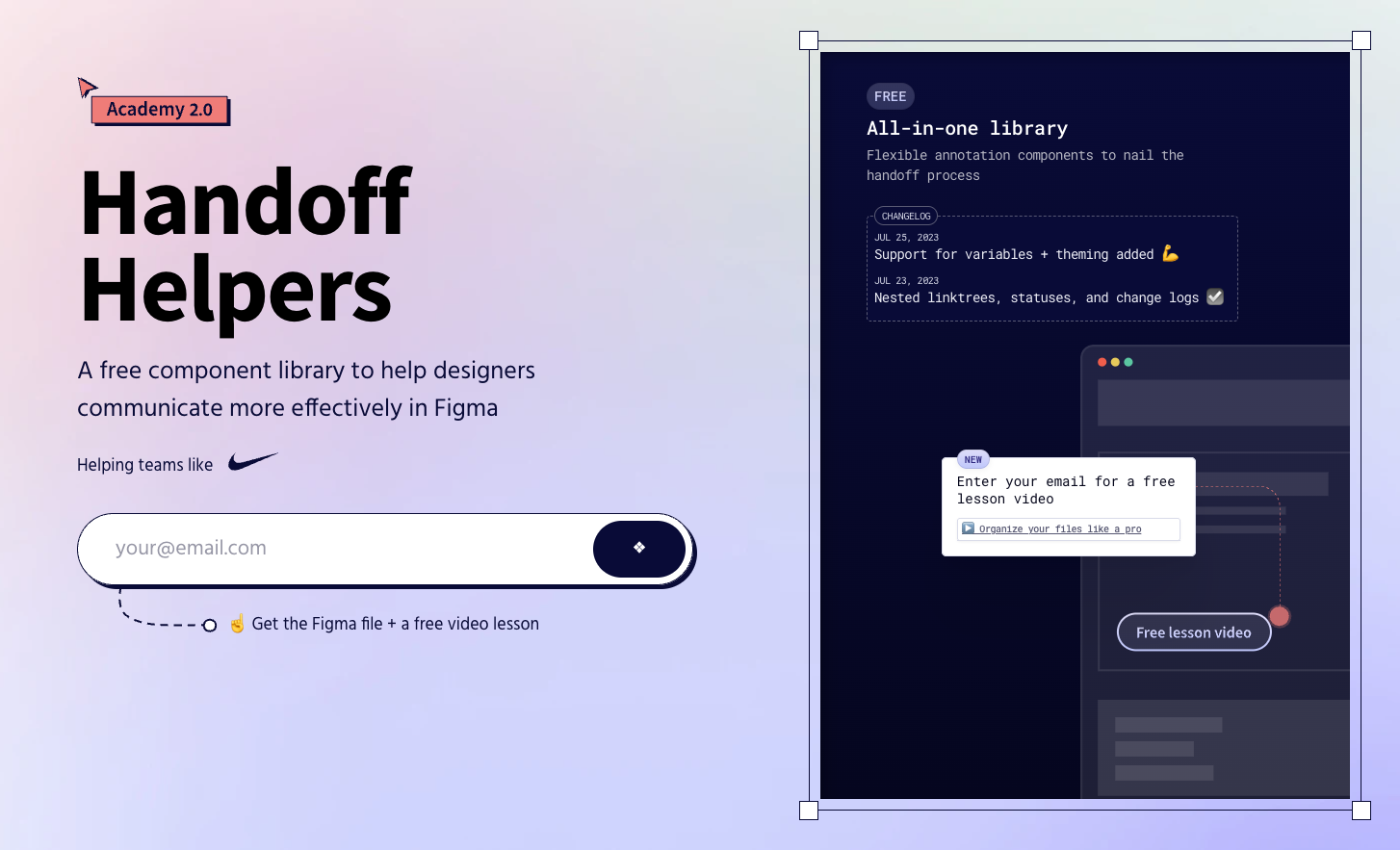The height and width of the screenshot is (850, 1400).
Task: Open the Free lesson video button
Action: coord(1193,631)
